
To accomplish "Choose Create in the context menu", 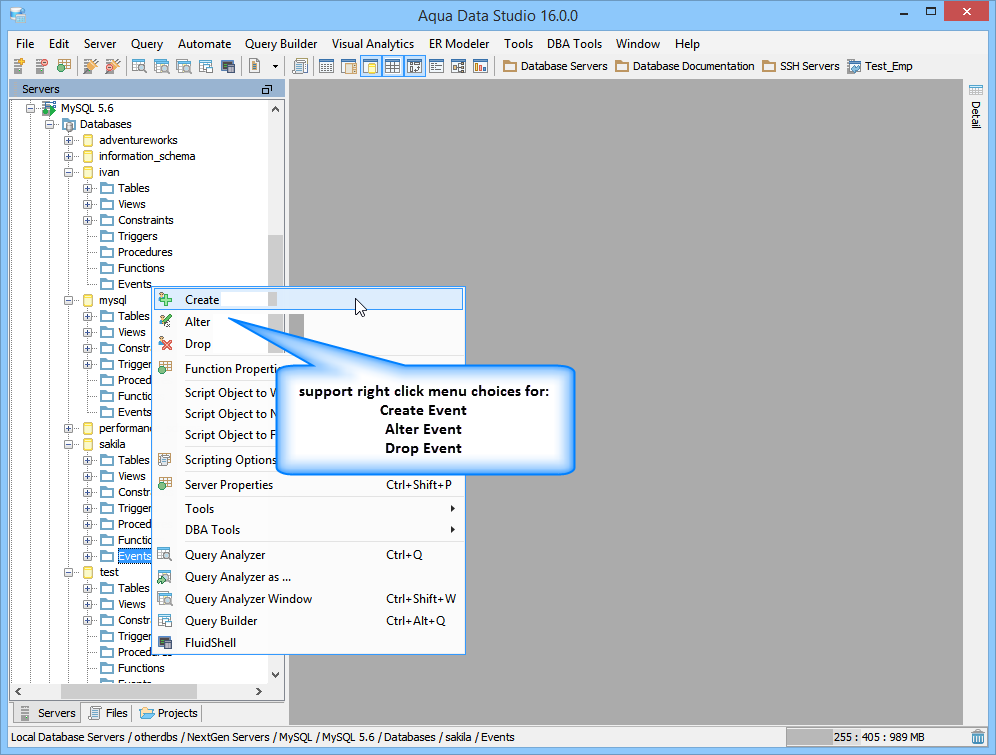I will (x=309, y=300).
